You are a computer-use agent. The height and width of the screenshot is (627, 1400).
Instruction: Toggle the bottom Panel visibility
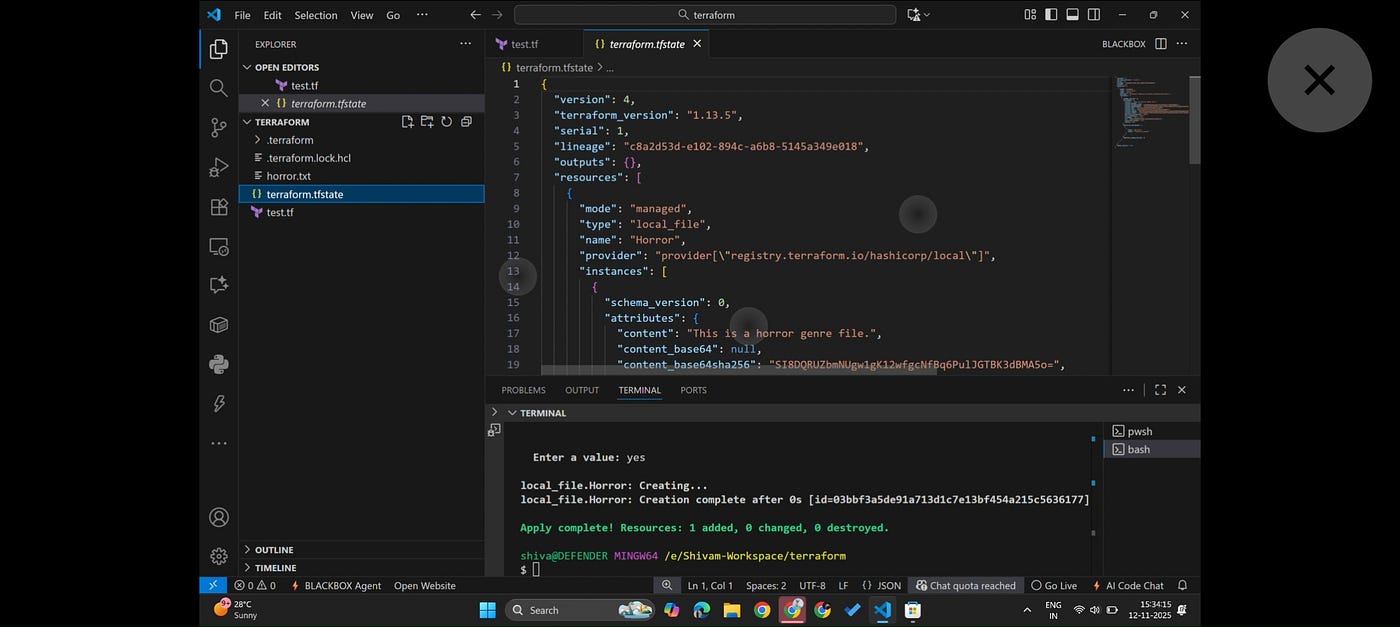pyautogui.click(x=1072, y=15)
